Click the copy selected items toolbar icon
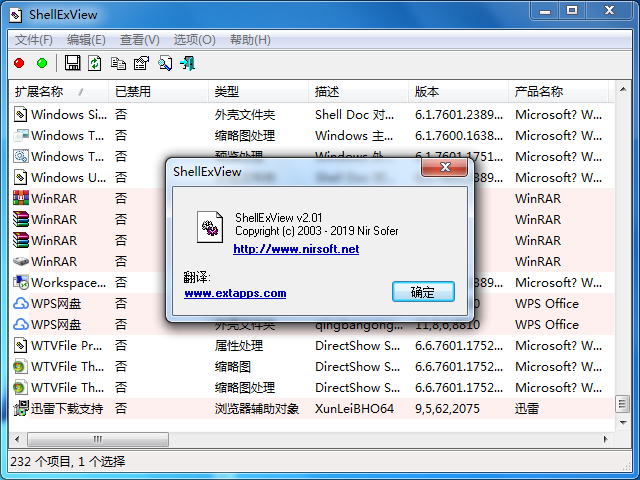Viewport: 640px width, 480px height. [x=118, y=63]
